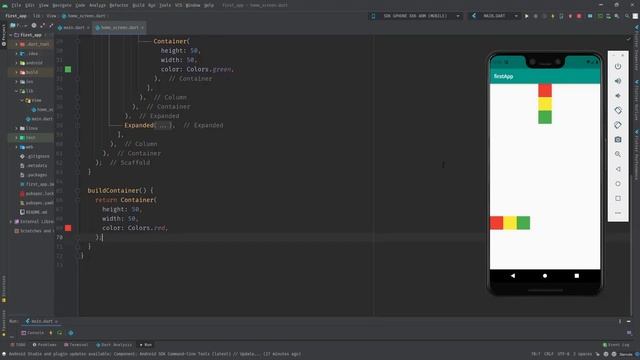The image size is (640, 360).
Task: Tap the red square in the emulator's top column
Action: click(x=545, y=90)
